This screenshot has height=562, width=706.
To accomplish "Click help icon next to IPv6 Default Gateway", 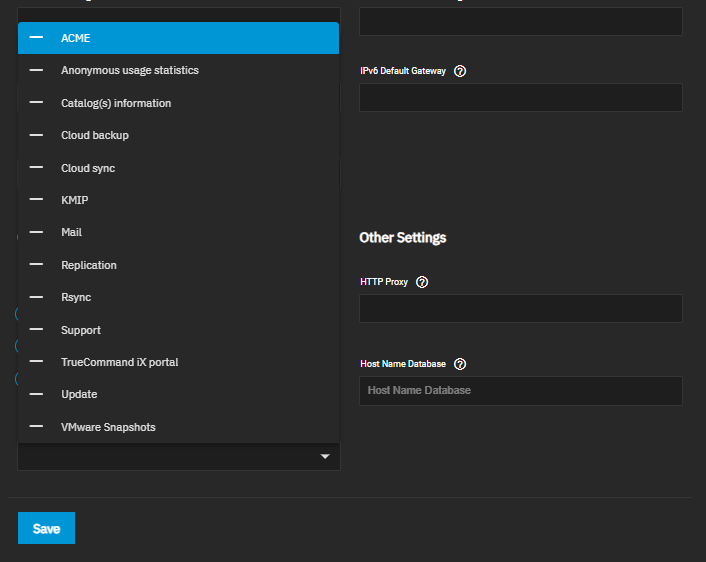I will click(460, 71).
